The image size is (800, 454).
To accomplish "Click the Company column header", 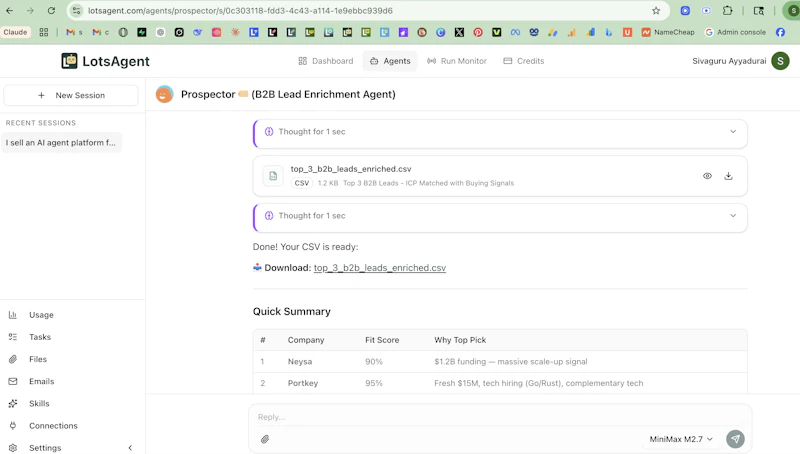I will click(306, 340).
